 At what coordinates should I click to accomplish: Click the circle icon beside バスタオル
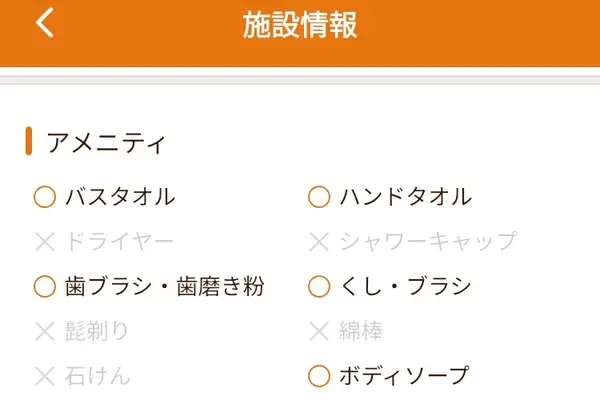pos(44,197)
